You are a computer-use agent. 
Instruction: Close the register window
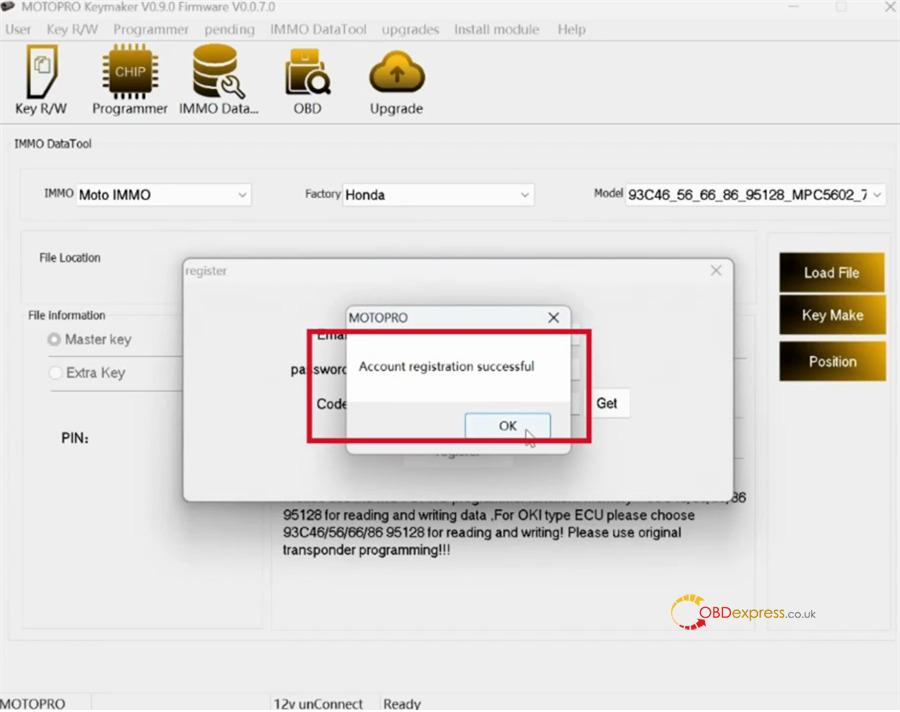tap(716, 270)
